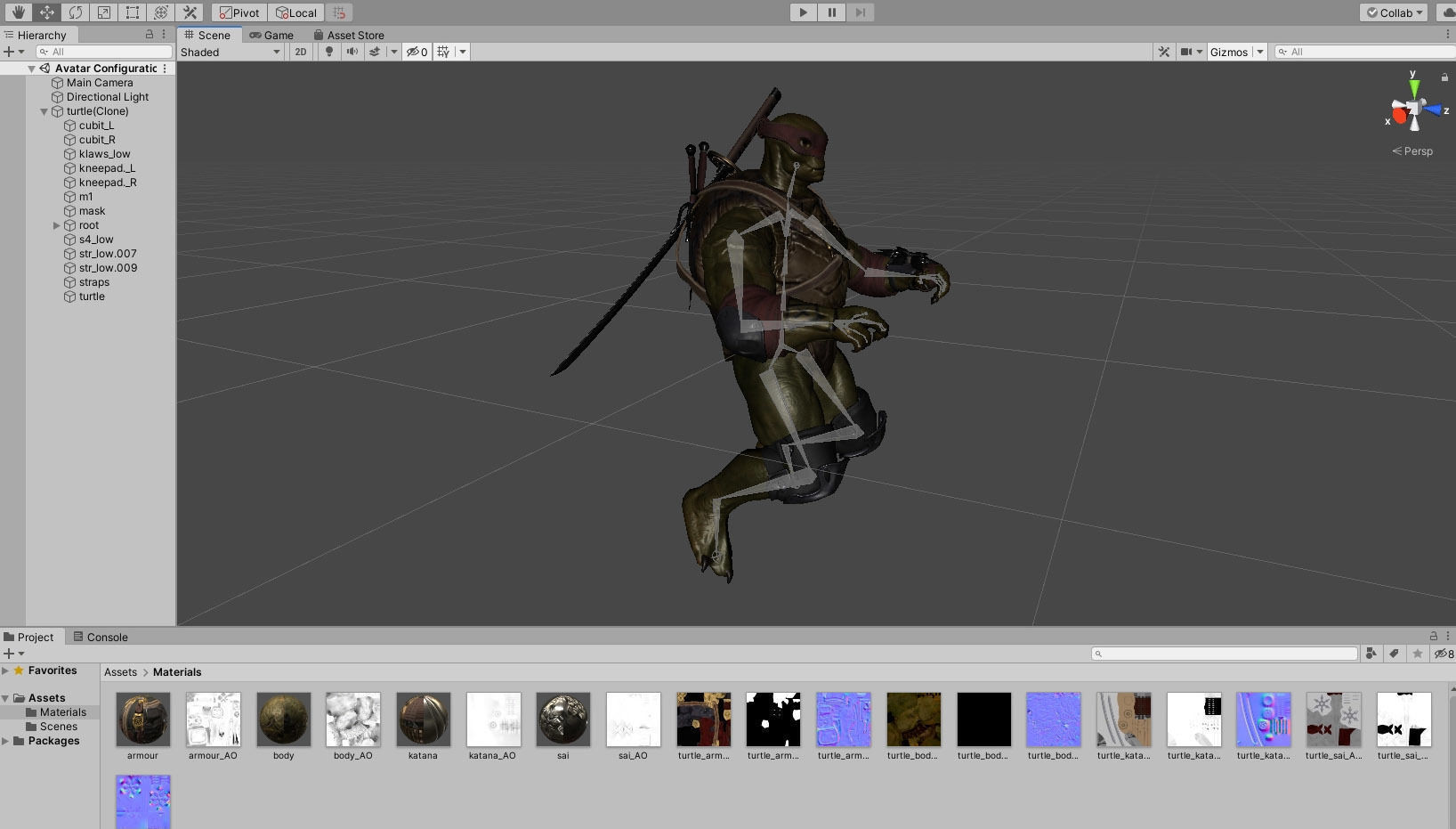Open the Asset Store tab
Viewport: 1456px width, 829px height.
348,35
